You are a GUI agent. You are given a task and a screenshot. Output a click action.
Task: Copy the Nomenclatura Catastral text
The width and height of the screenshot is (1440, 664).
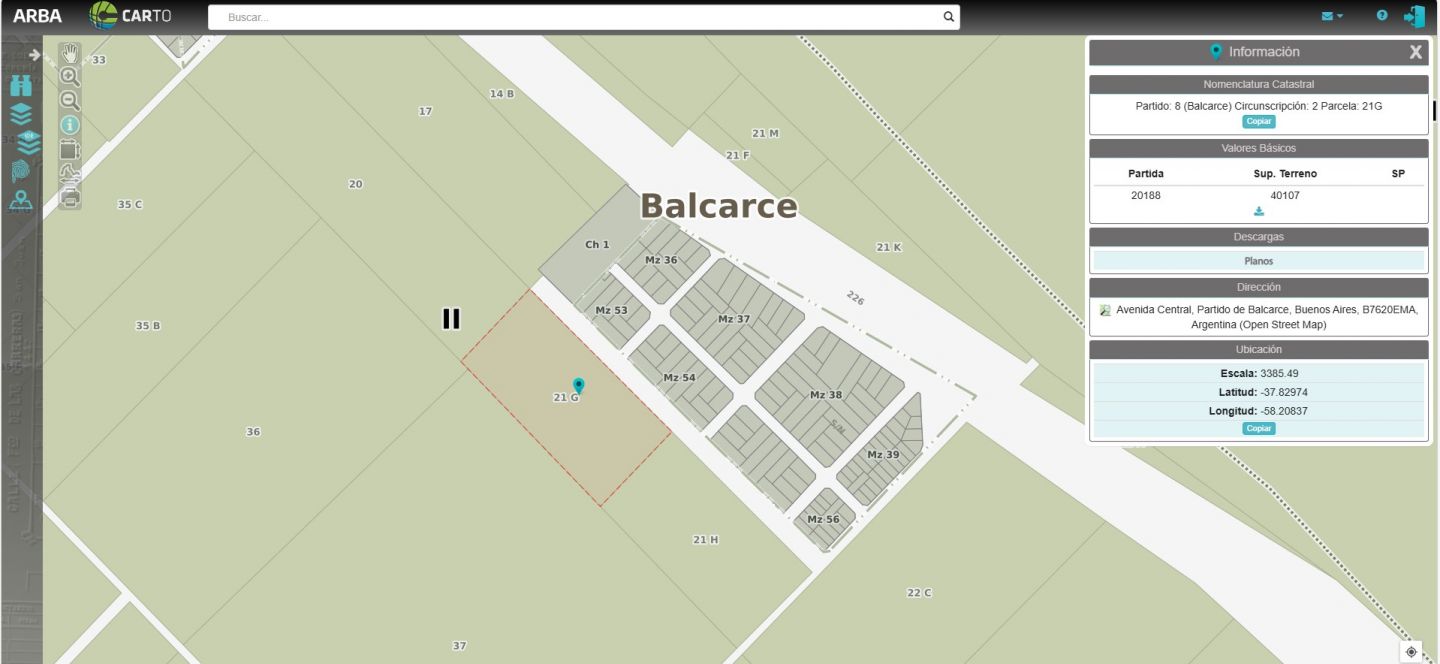pos(1259,121)
